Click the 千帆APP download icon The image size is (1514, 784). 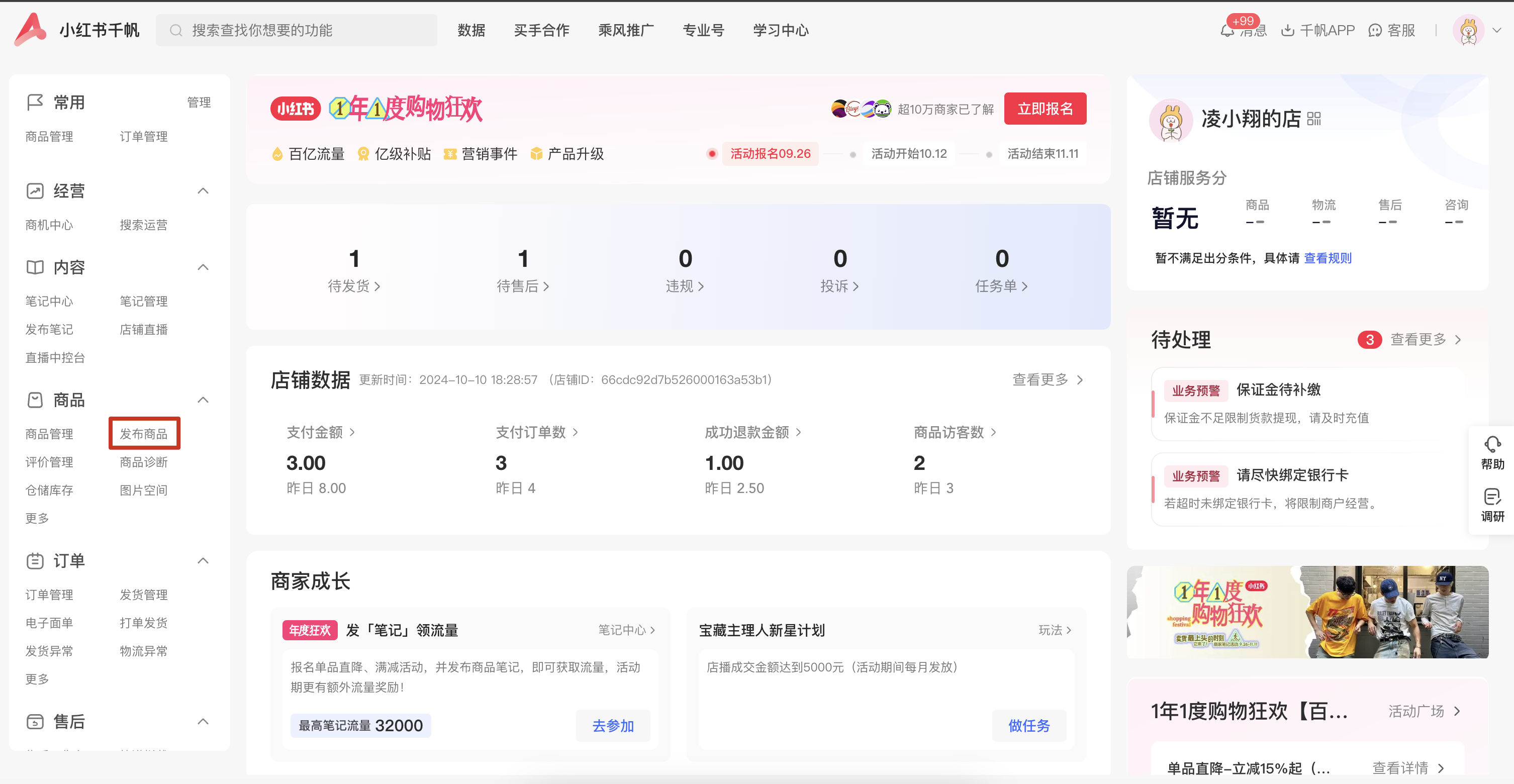tap(1288, 31)
